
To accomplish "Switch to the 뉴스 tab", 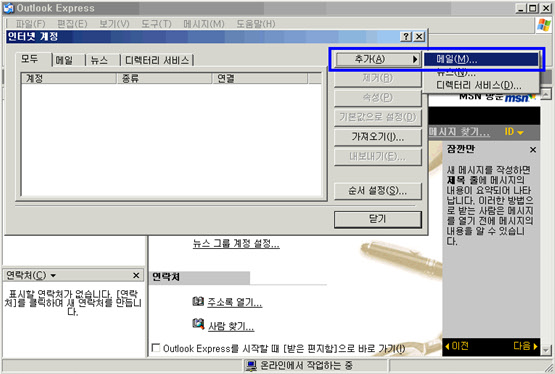I will pos(99,61).
